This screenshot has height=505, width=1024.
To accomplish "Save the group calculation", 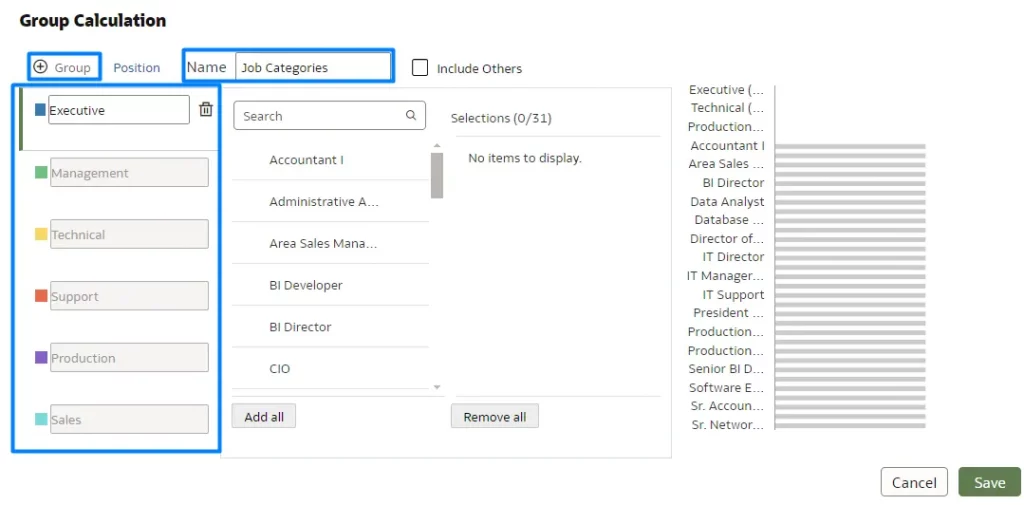I will 989,482.
